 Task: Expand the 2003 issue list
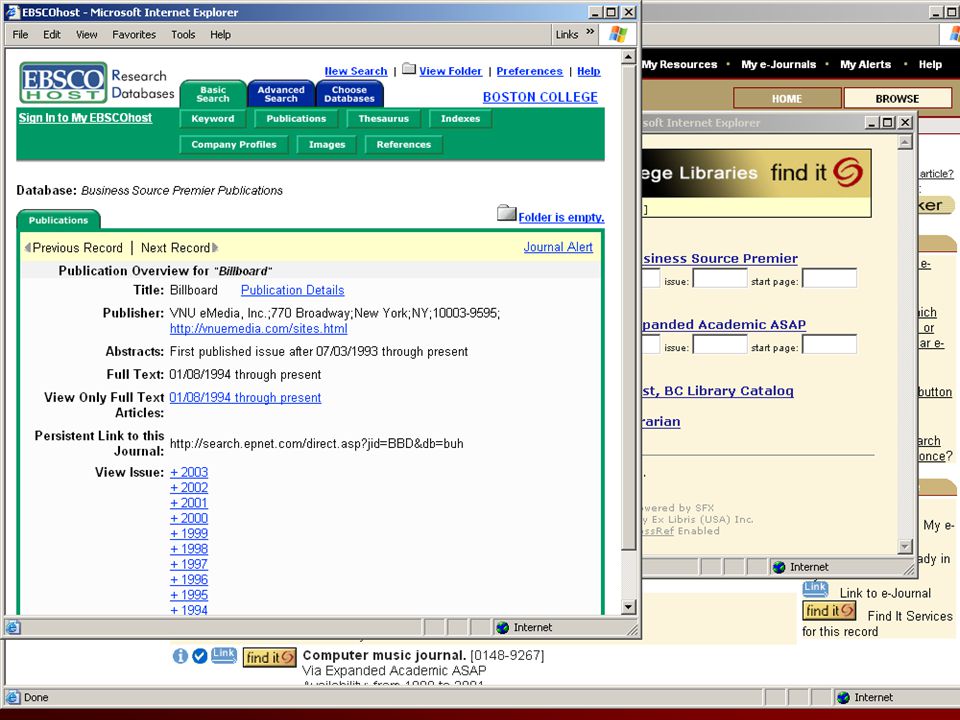189,472
